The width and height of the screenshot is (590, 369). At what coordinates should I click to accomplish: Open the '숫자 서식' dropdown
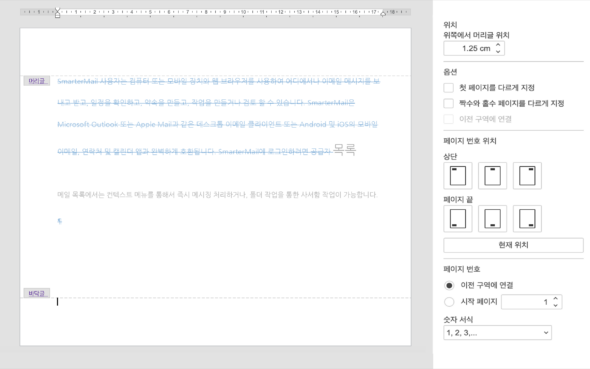click(497, 333)
